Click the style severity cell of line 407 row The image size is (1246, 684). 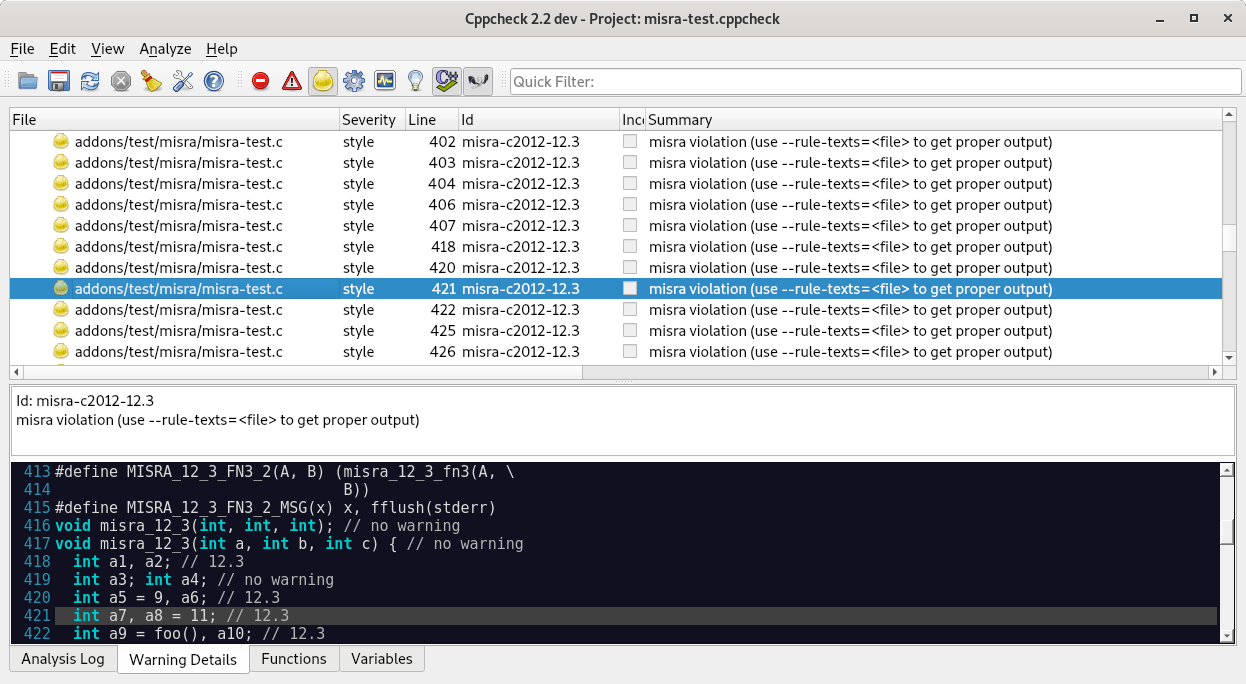pos(358,226)
